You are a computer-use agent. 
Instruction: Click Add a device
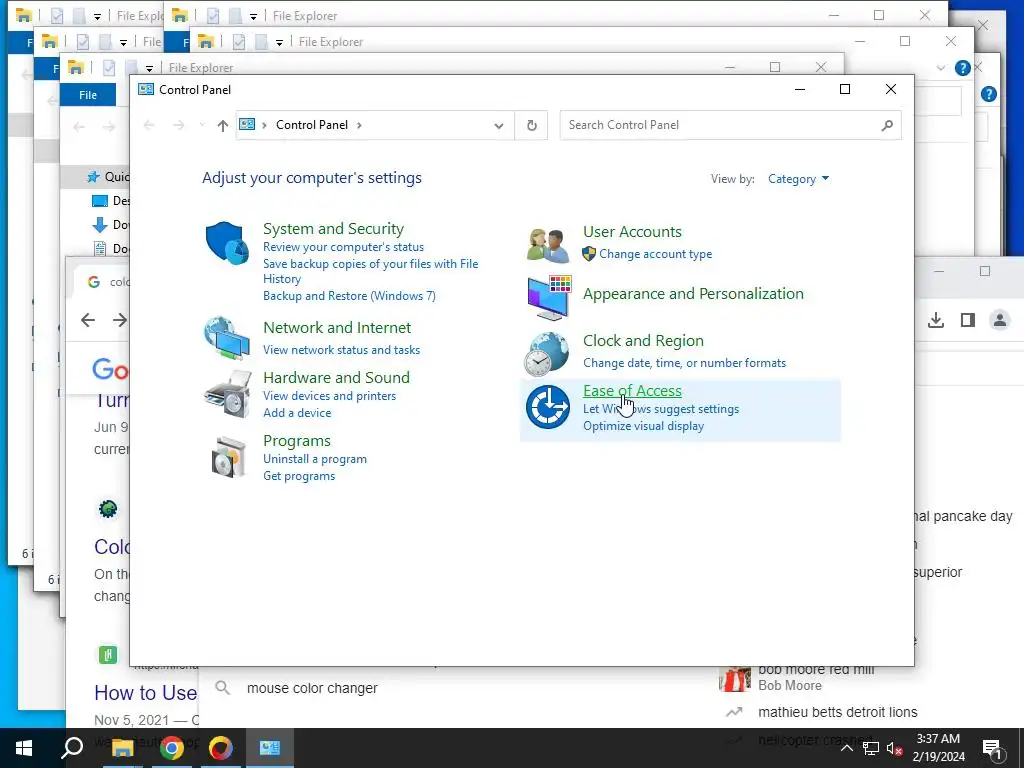pos(297,413)
